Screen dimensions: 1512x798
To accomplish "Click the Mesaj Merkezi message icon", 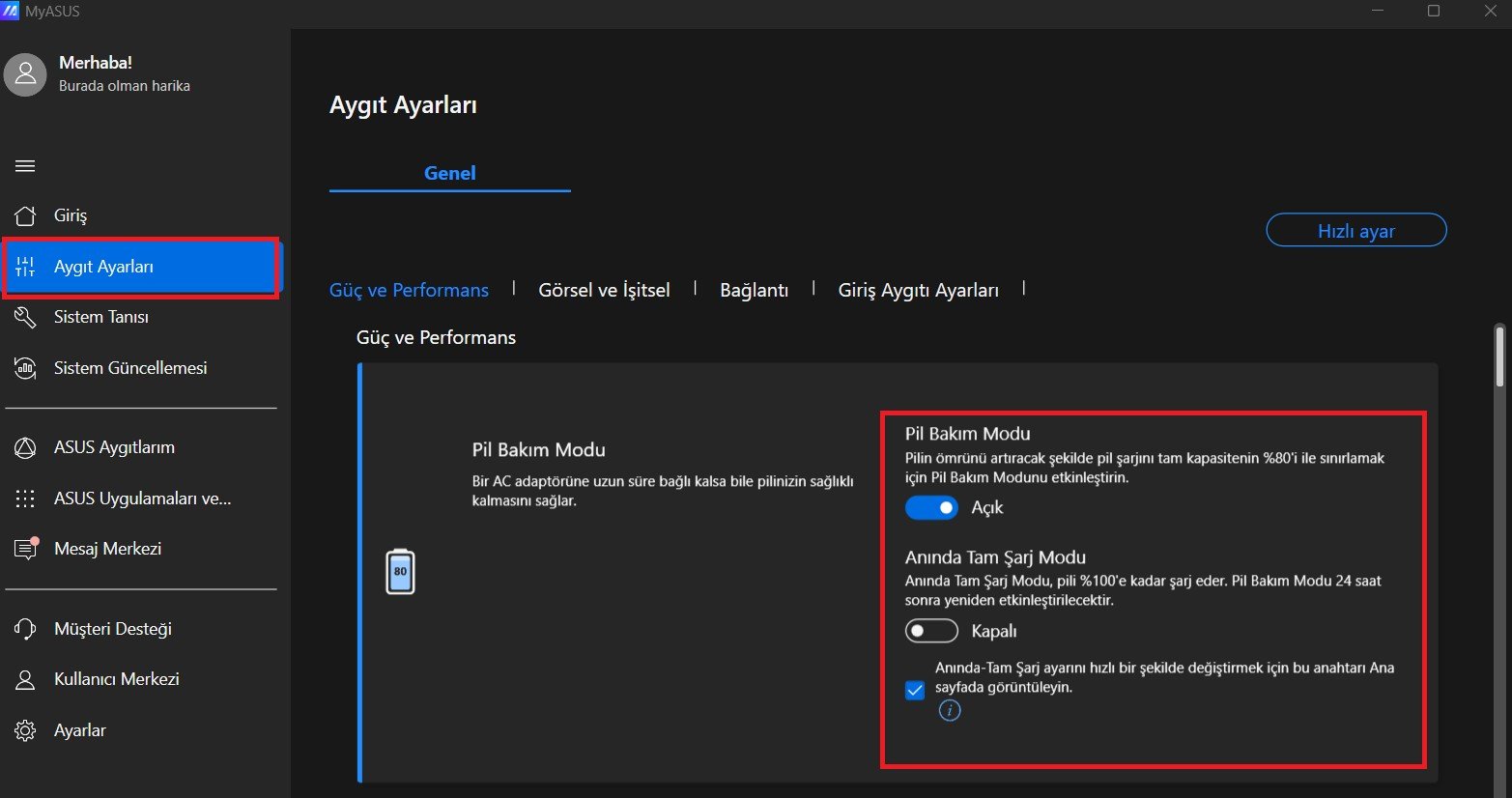I will point(25,549).
